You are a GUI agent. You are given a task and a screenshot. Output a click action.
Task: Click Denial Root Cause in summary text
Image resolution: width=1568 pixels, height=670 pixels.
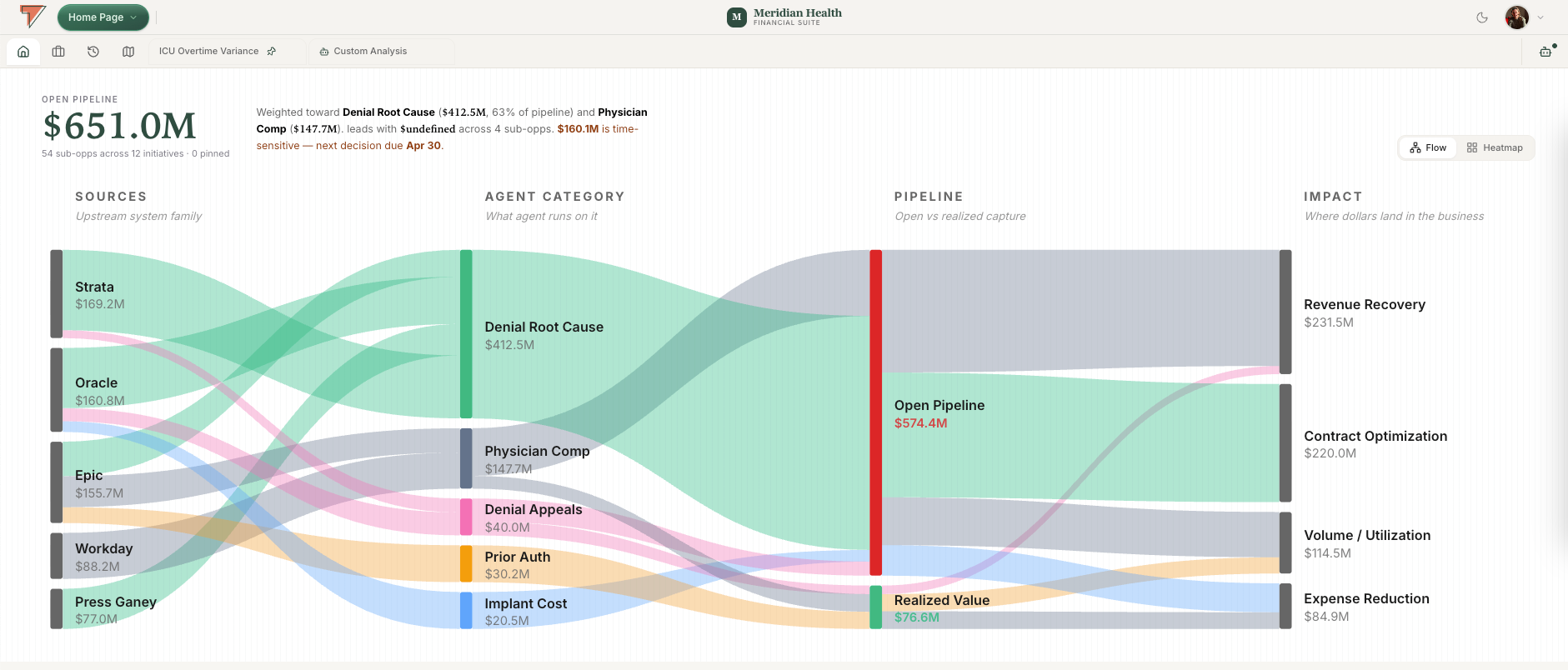pos(388,112)
